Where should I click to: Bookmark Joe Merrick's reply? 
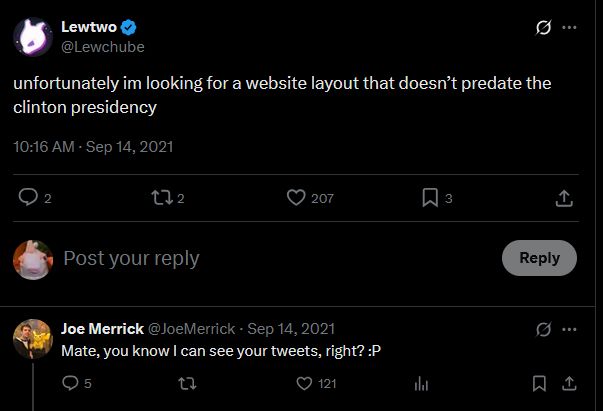[539, 383]
